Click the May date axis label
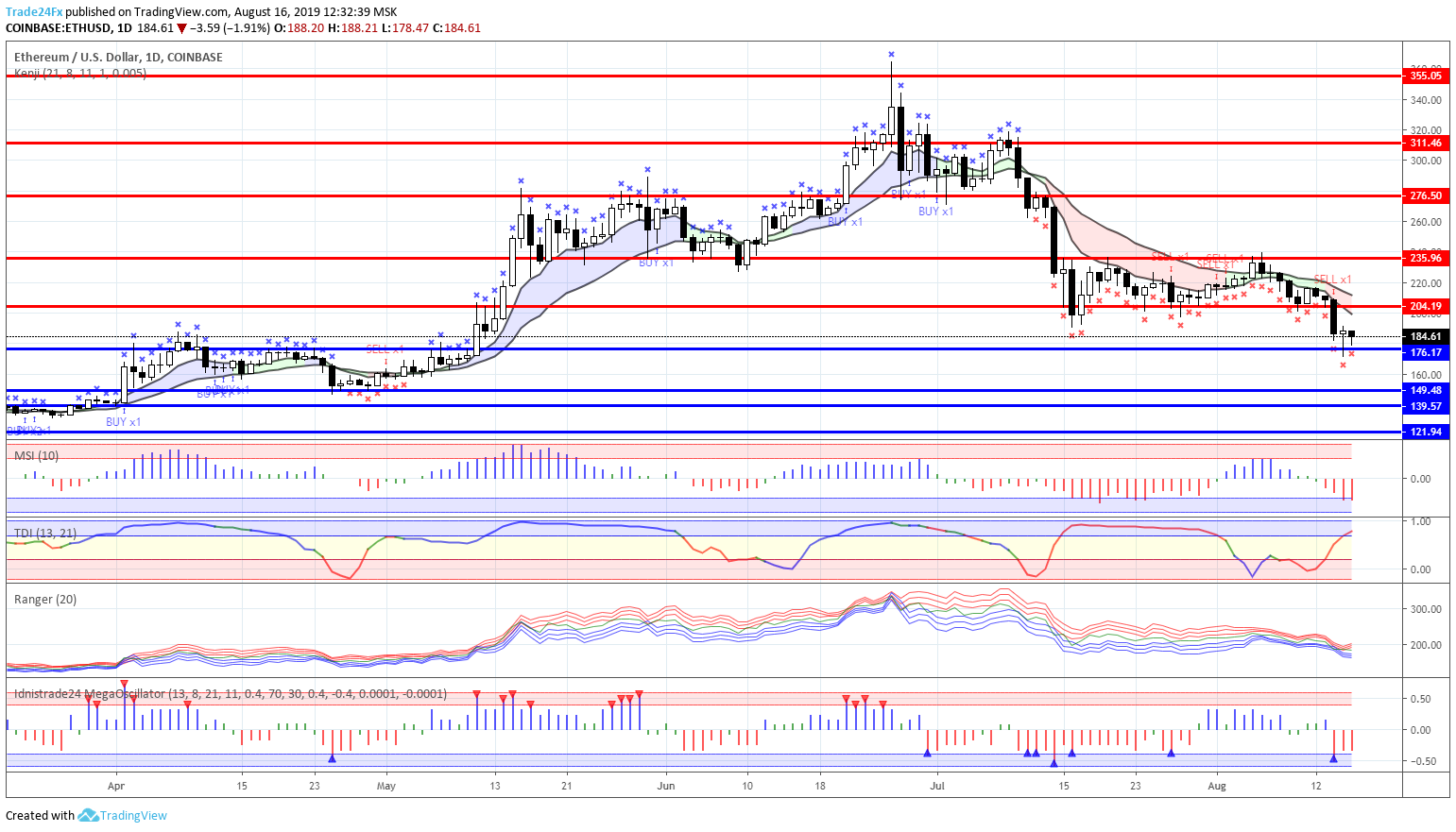Image resolution: width=1456 pixels, height=832 pixels. pyautogui.click(x=385, y=785)
